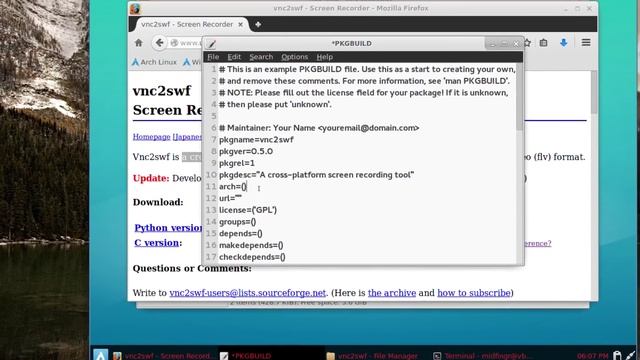Click the PKGBUILD editor window icon
This screenshot has width=640, height=360.
coord(211,44)
